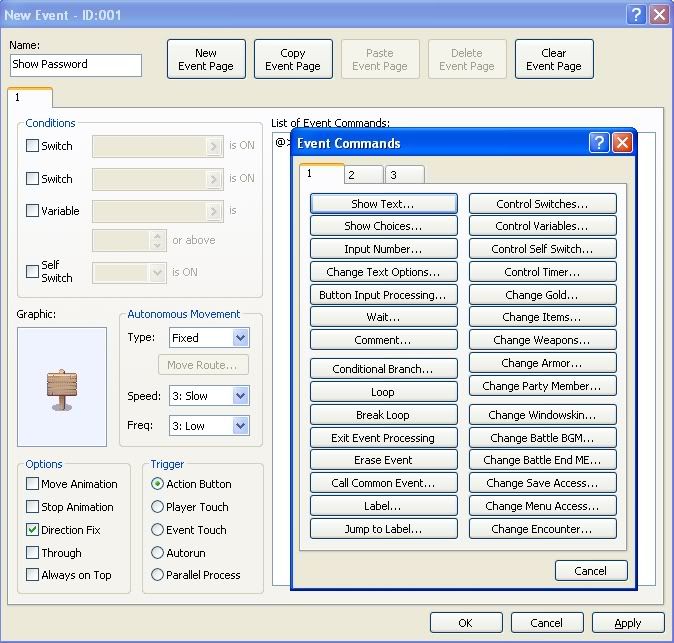
Task: Close the Event Commands dialog with X
Action: [622, 143]
